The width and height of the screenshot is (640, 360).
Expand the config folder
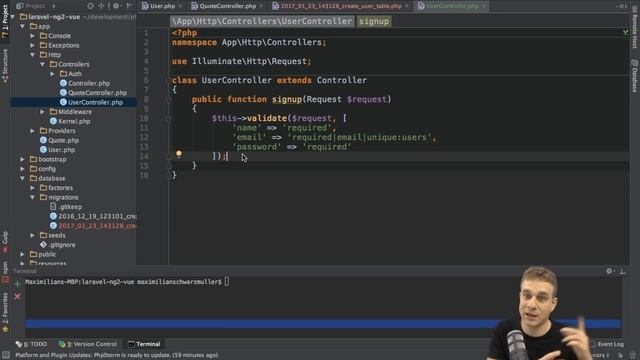pos(23,169)
